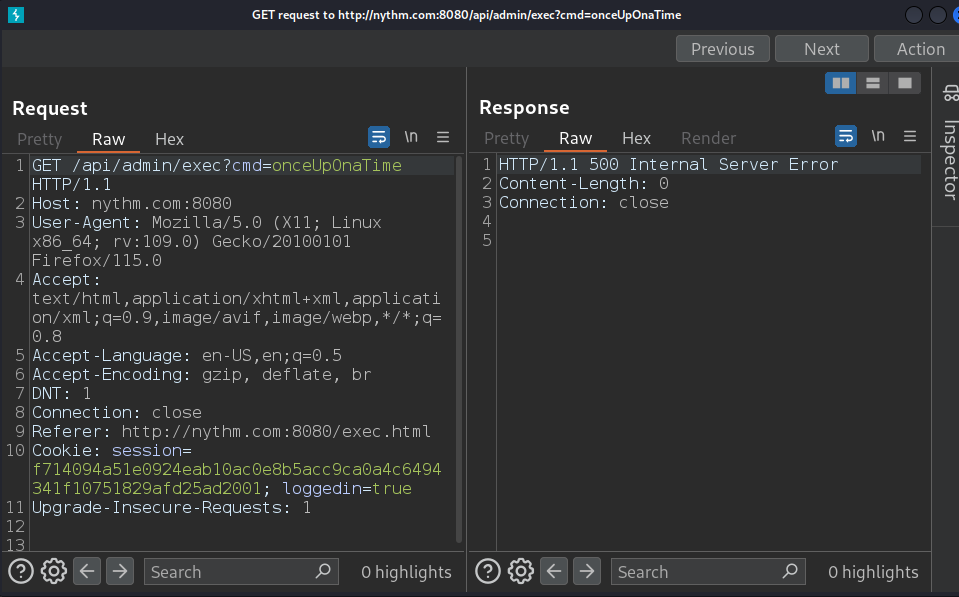Toggle word wrap in Request panel

coord(379,137)
